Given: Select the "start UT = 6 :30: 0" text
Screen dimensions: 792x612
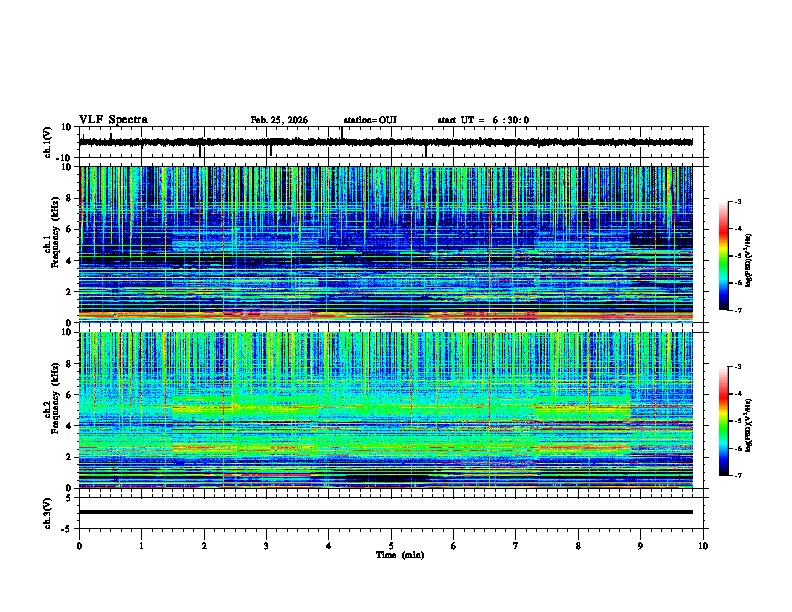Looking at the screenshot, I should pos(483,120).
